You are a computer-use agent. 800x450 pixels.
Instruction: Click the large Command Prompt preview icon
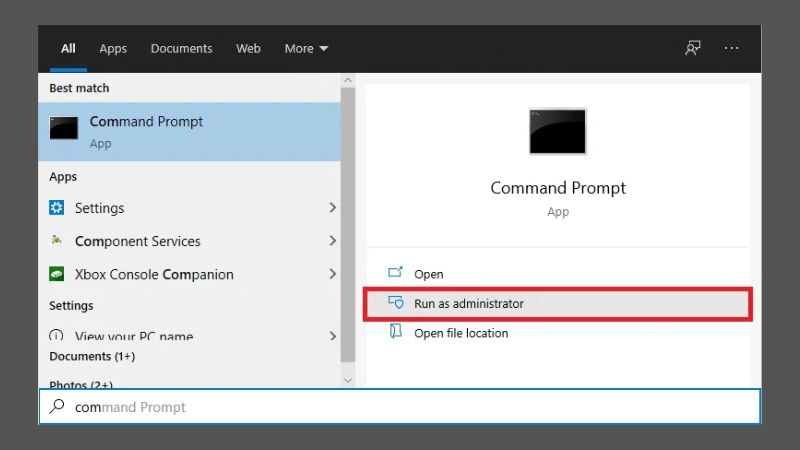coord(557,131)
